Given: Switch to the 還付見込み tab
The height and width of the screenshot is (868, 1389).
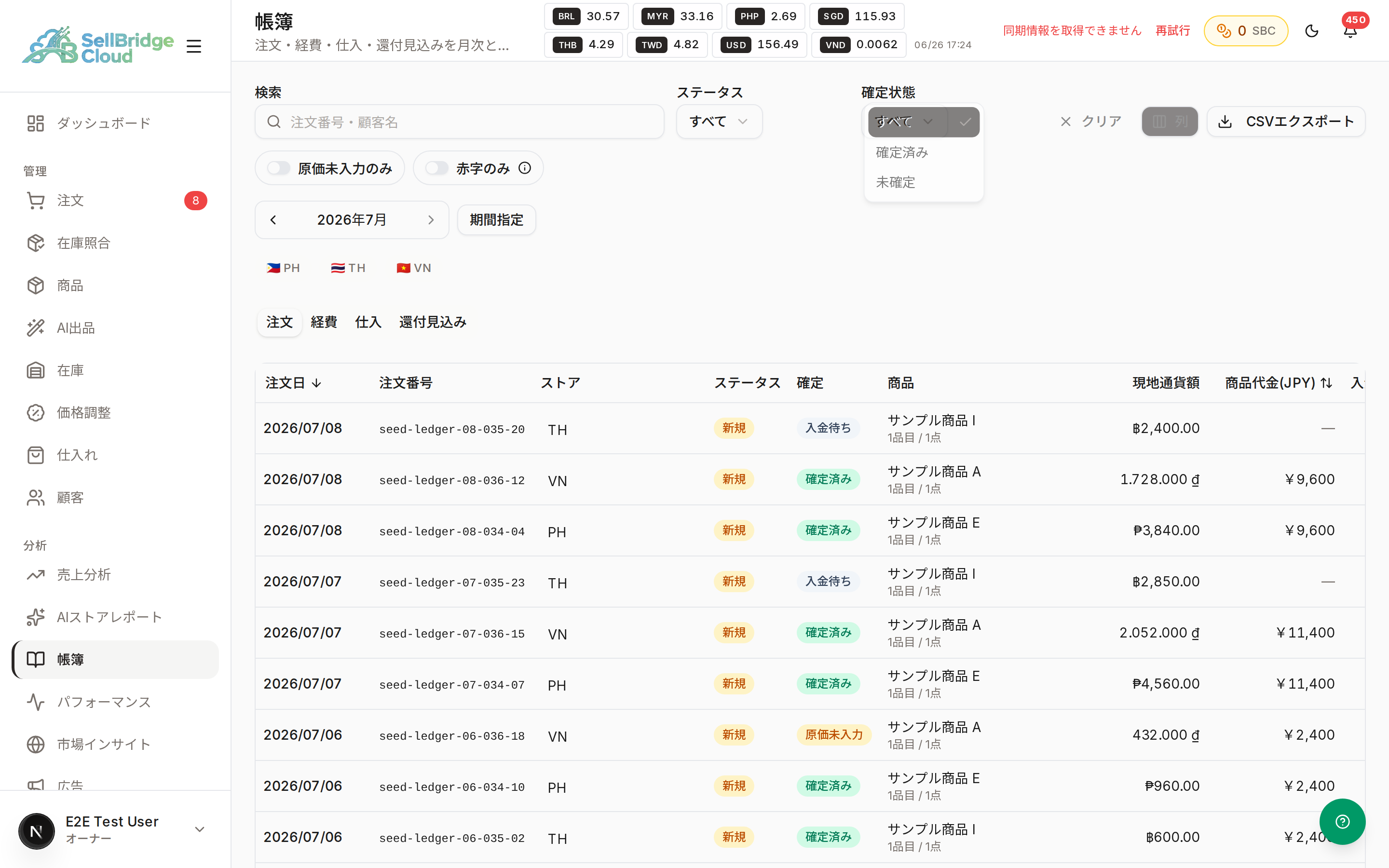Looking at the screenshot, I should point(433,322).
